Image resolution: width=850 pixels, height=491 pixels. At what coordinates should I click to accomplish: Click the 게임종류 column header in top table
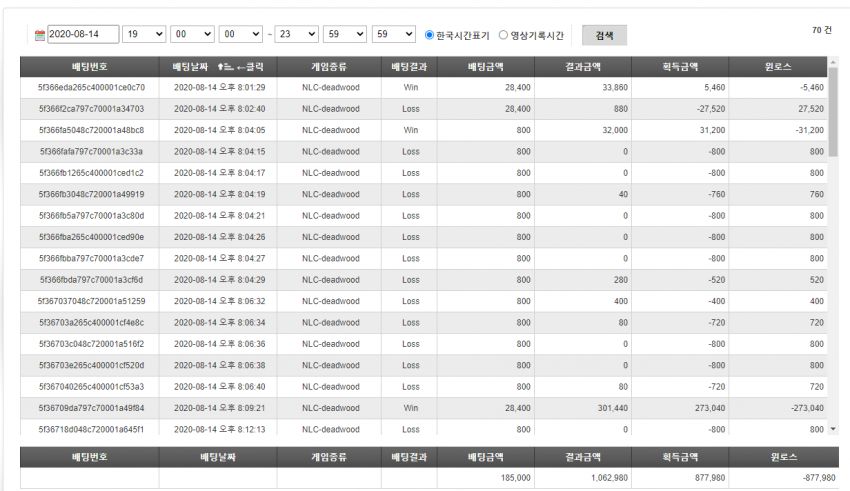coord(329,67)
